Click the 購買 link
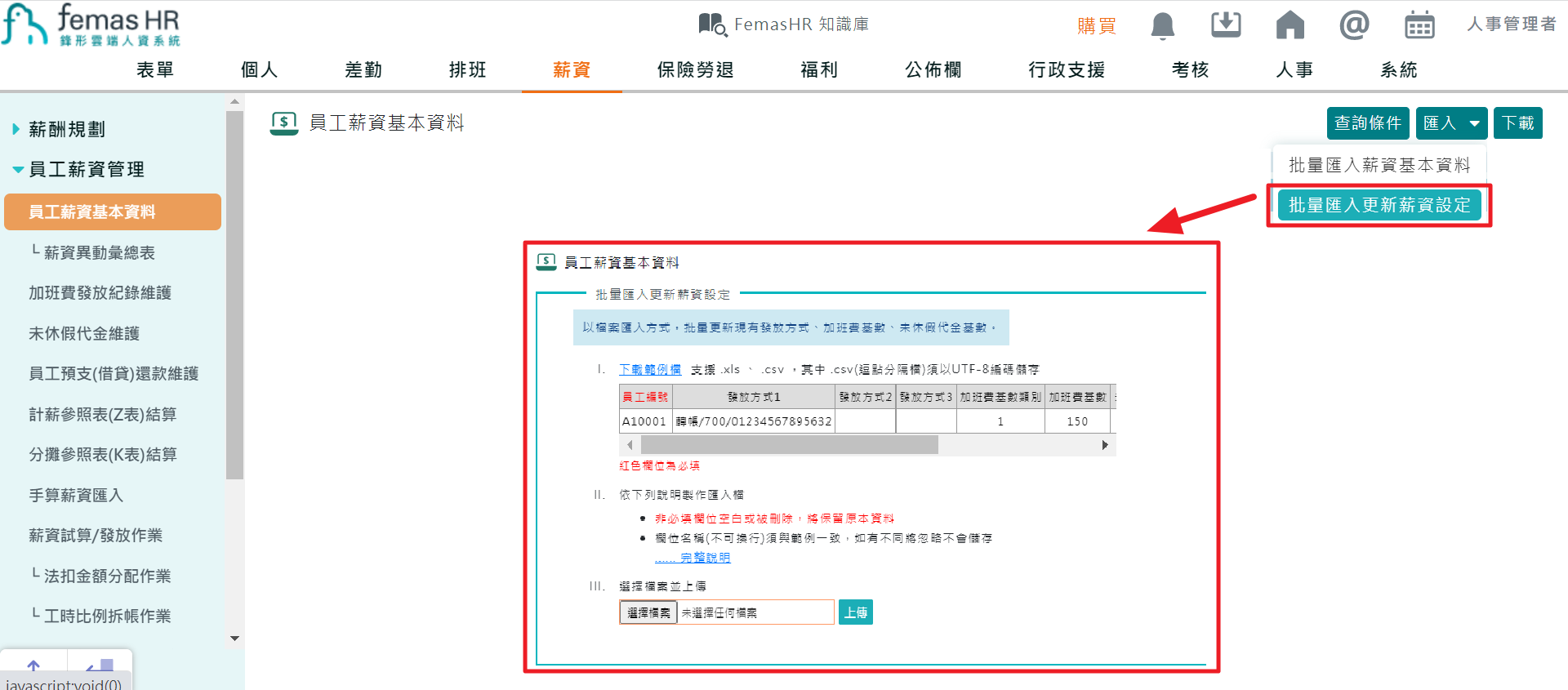 pos(1097,25)
